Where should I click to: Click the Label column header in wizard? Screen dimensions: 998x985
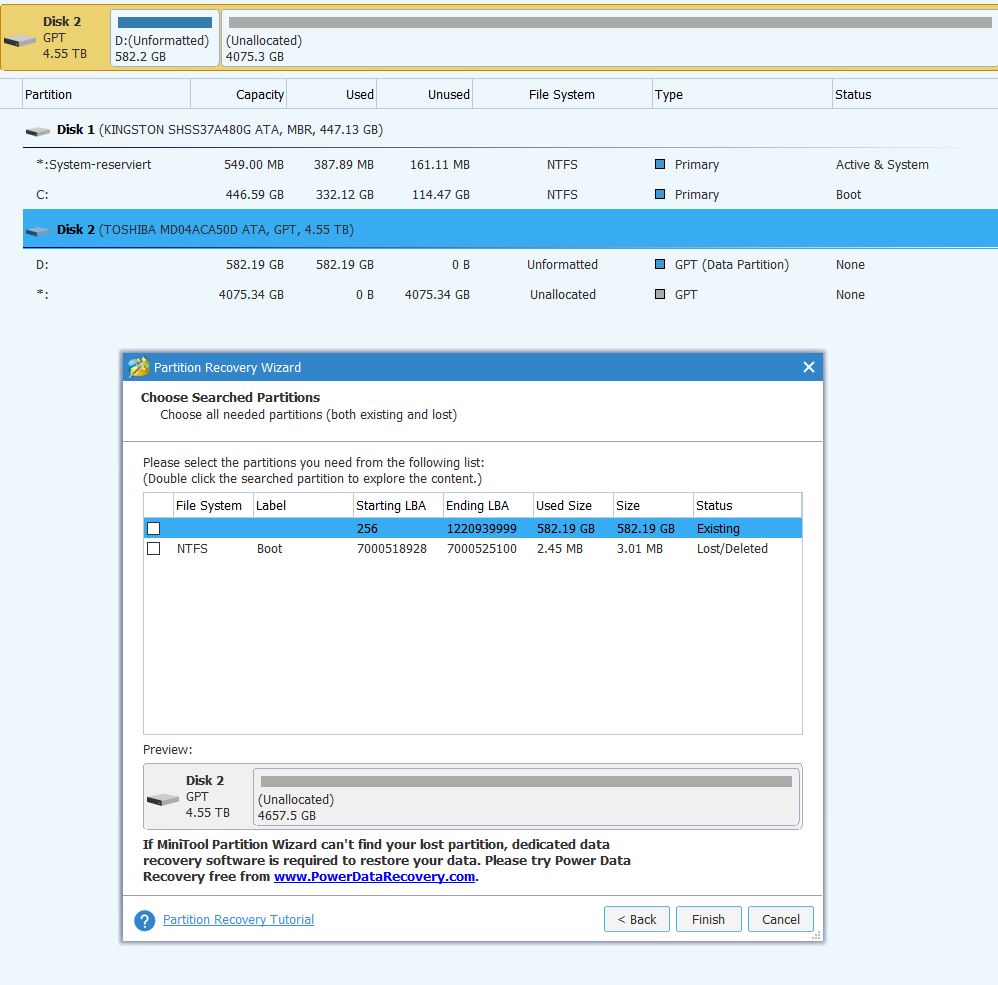point(303,505)
